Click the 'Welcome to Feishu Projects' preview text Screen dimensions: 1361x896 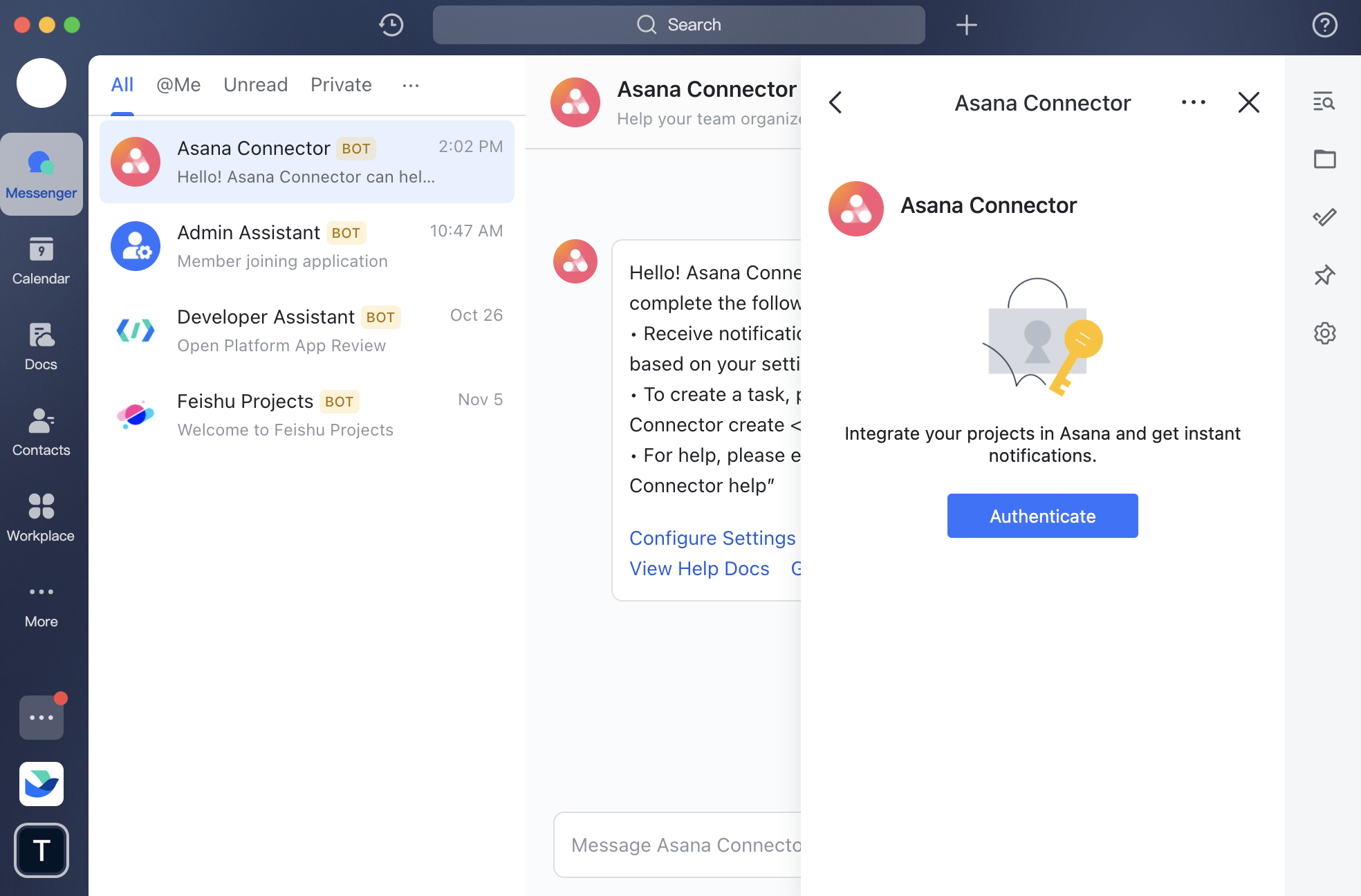click(285, 430)
